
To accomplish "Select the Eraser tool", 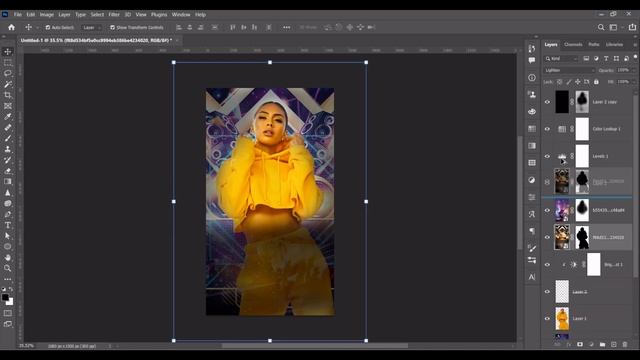I will [8, 171].
